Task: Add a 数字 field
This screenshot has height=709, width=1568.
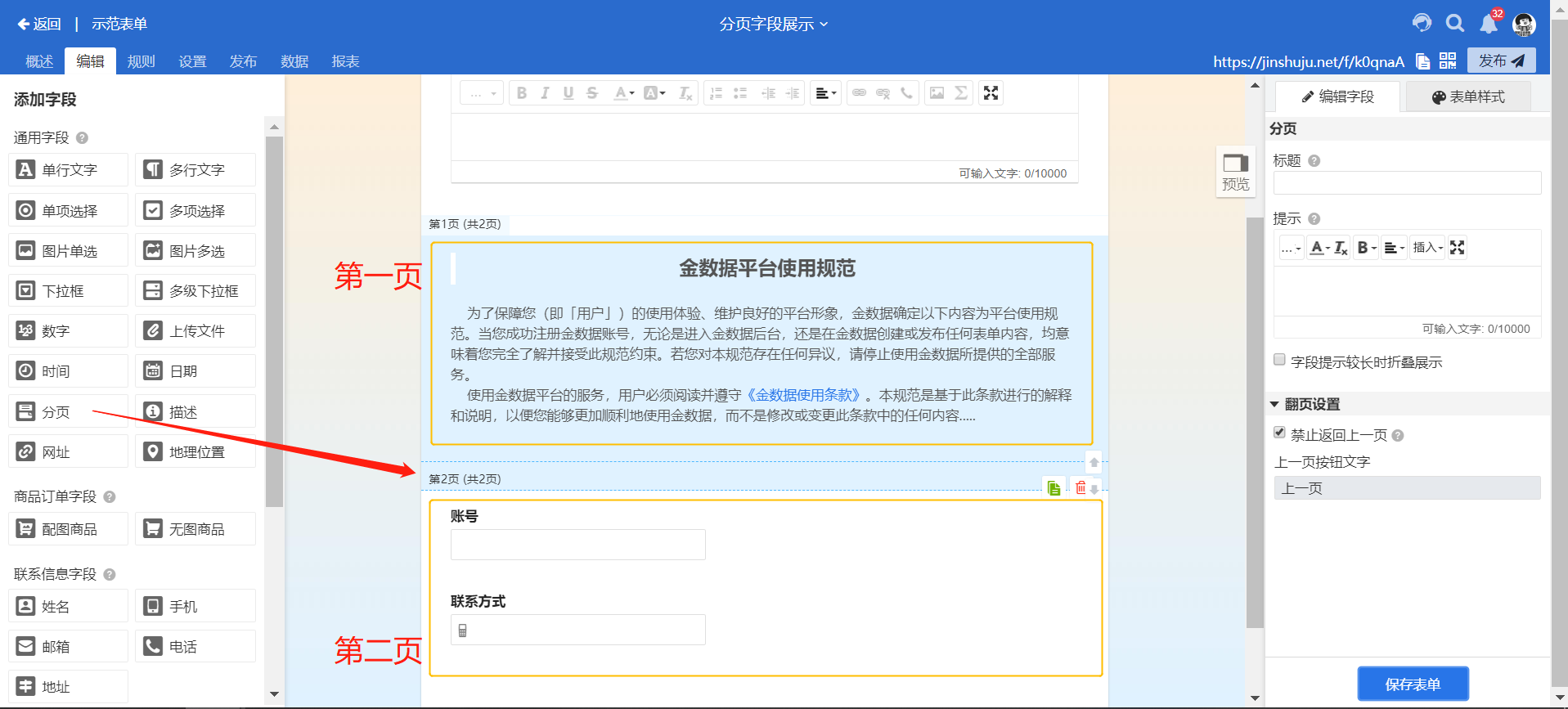Action: click(x=69, y=330)
